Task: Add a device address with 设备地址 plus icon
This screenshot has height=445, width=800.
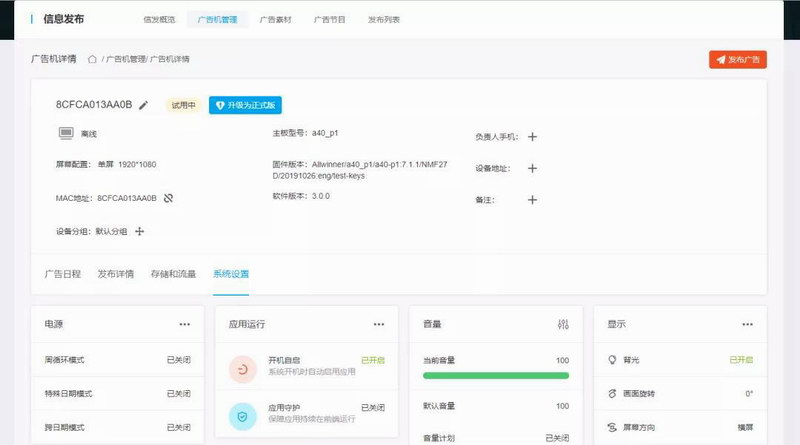Action: pos(532,168)
